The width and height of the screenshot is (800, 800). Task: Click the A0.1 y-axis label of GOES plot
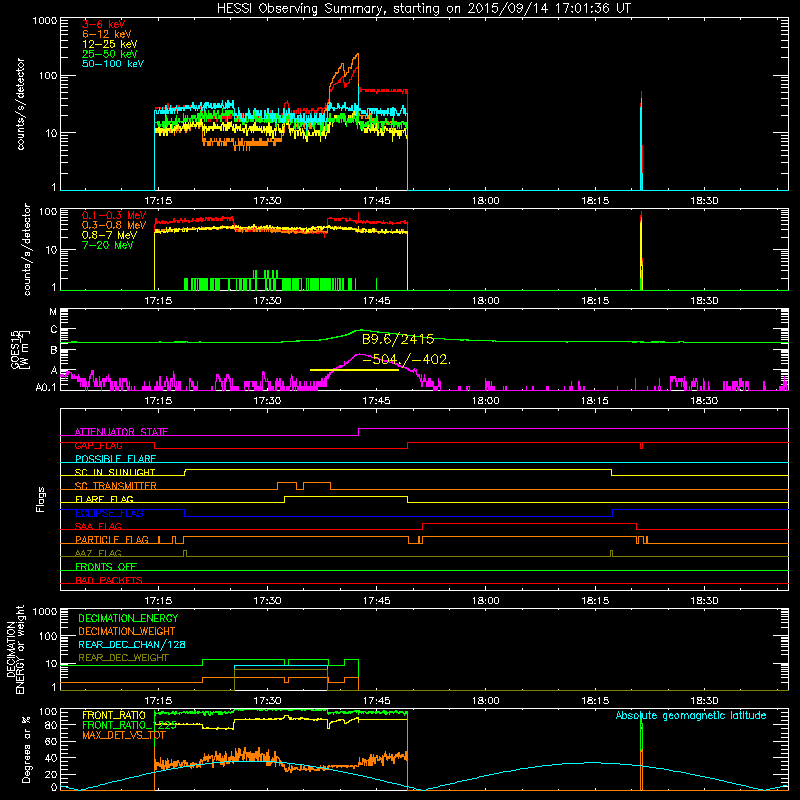[46, 387]
